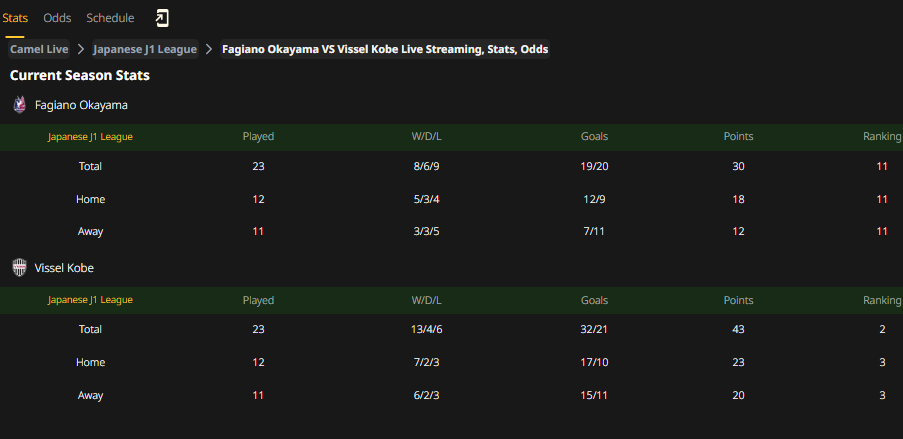Open Japanese J1 League breadcrumb link
This screenshot has height=439, width=903.
click(x=145, y=50)
